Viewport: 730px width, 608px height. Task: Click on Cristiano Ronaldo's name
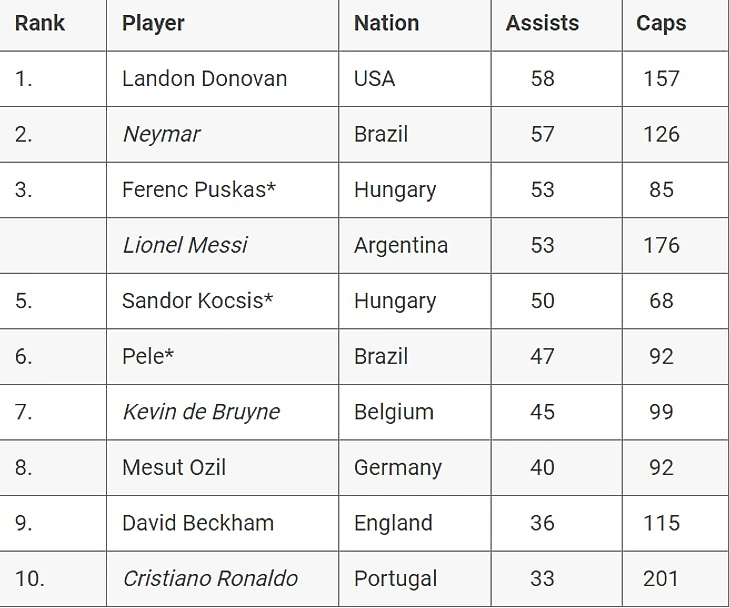click(210, 578)
